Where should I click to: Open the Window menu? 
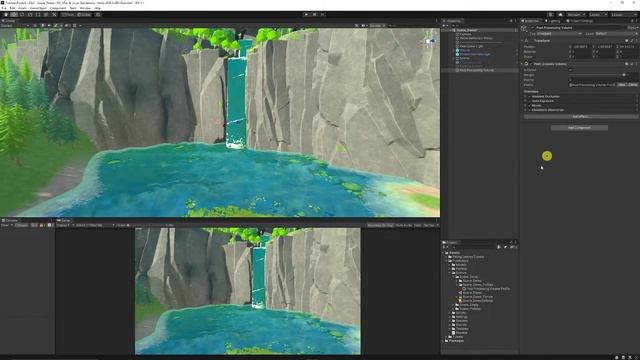point(85,8)
